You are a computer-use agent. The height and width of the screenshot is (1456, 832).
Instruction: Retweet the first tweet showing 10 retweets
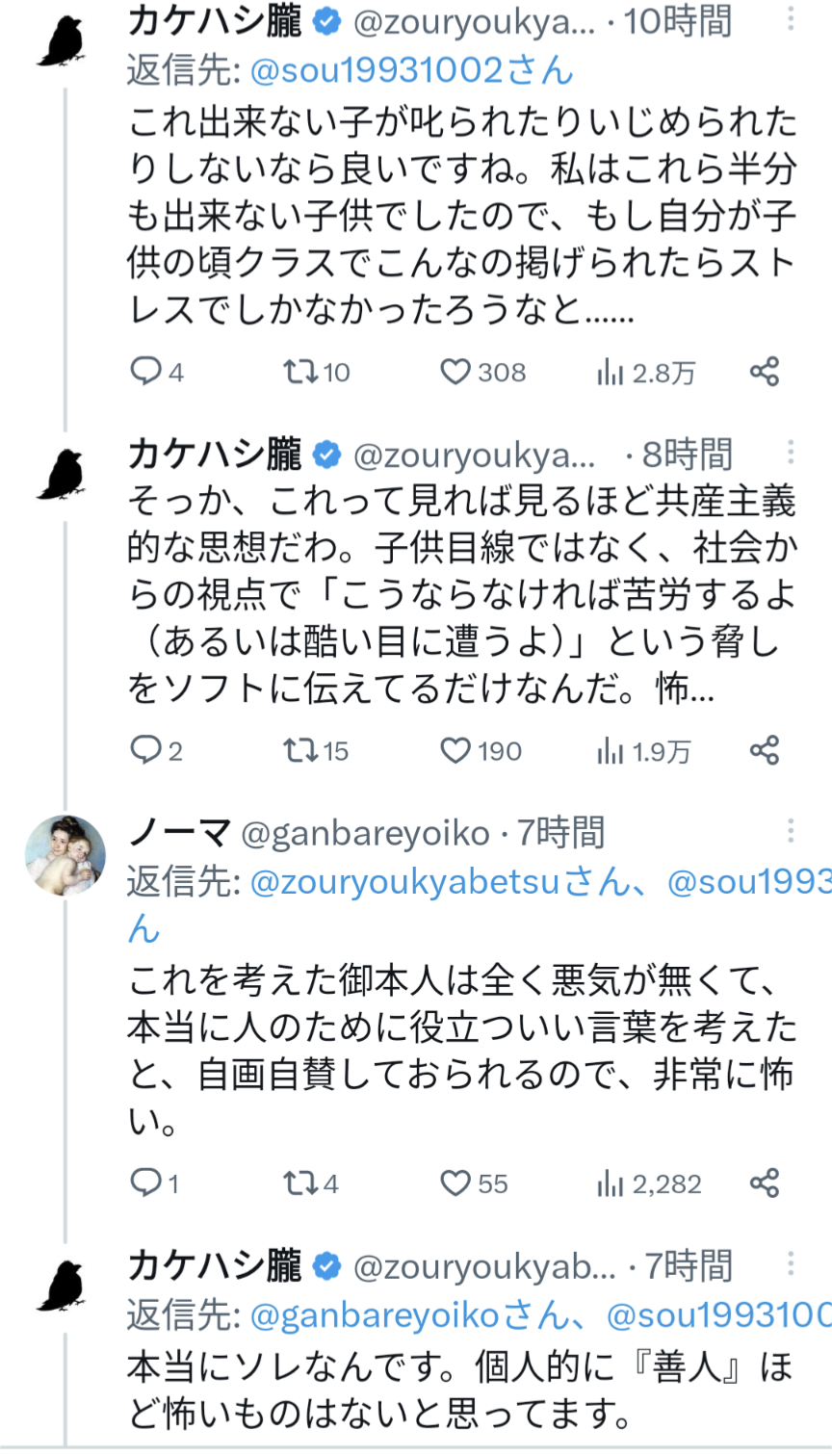[299, 372]
